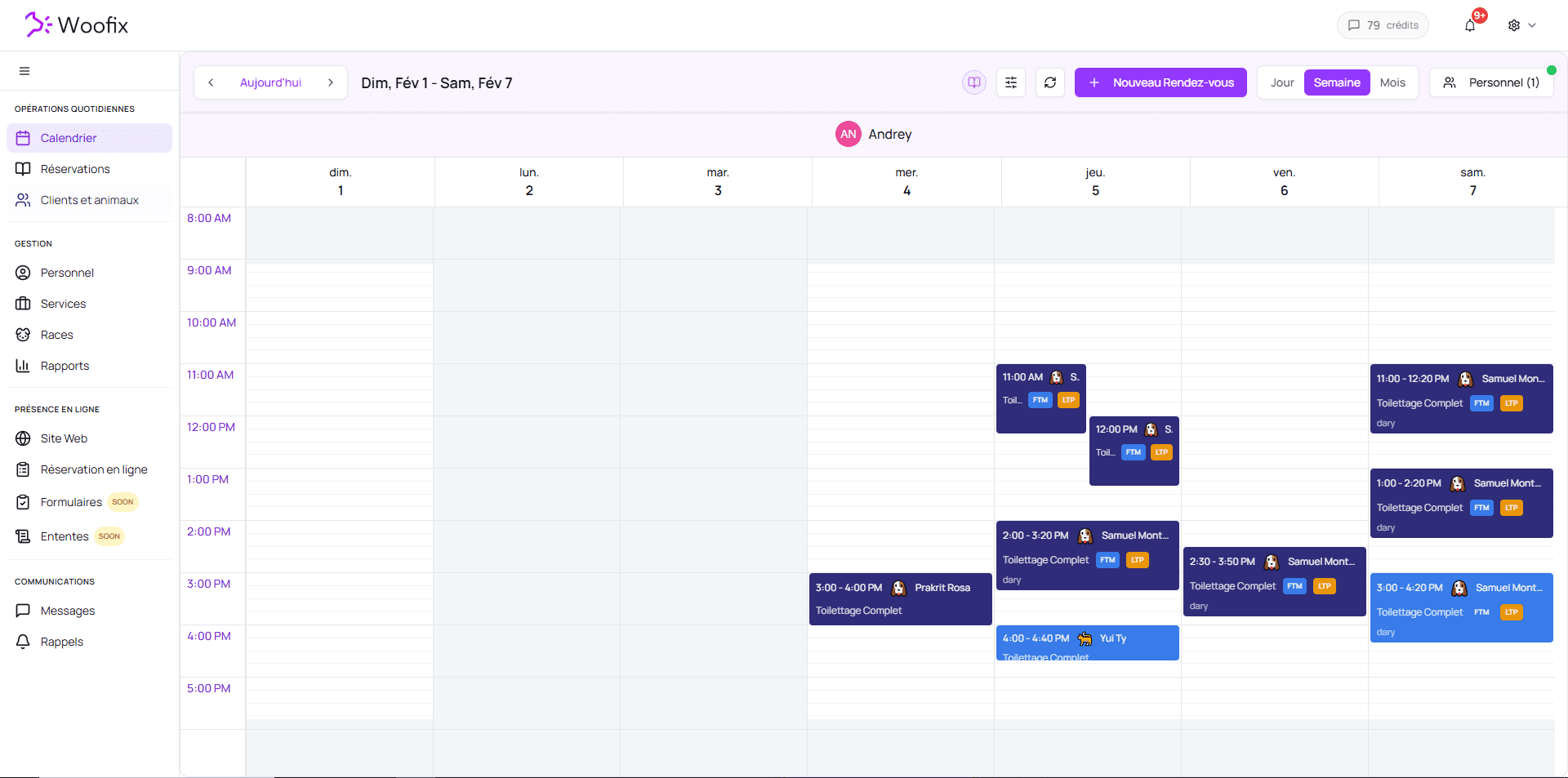Open the Personnel (1) staff selector
Viewport: 1568px width, 778px height.
(1491, 82)
